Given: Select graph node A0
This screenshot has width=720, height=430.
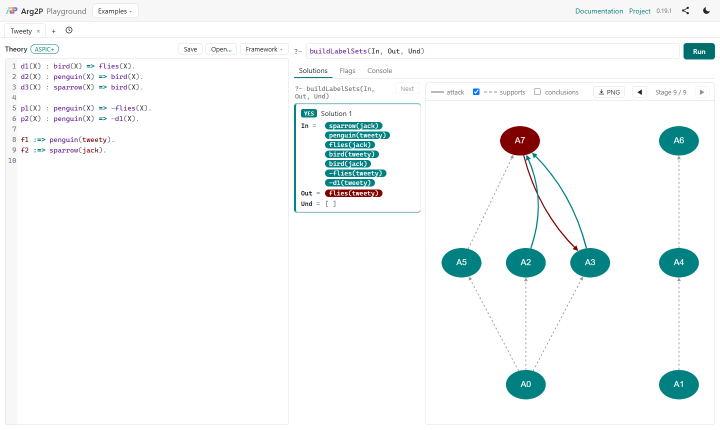Looking at the screenshot, I should tap(526, 385).
